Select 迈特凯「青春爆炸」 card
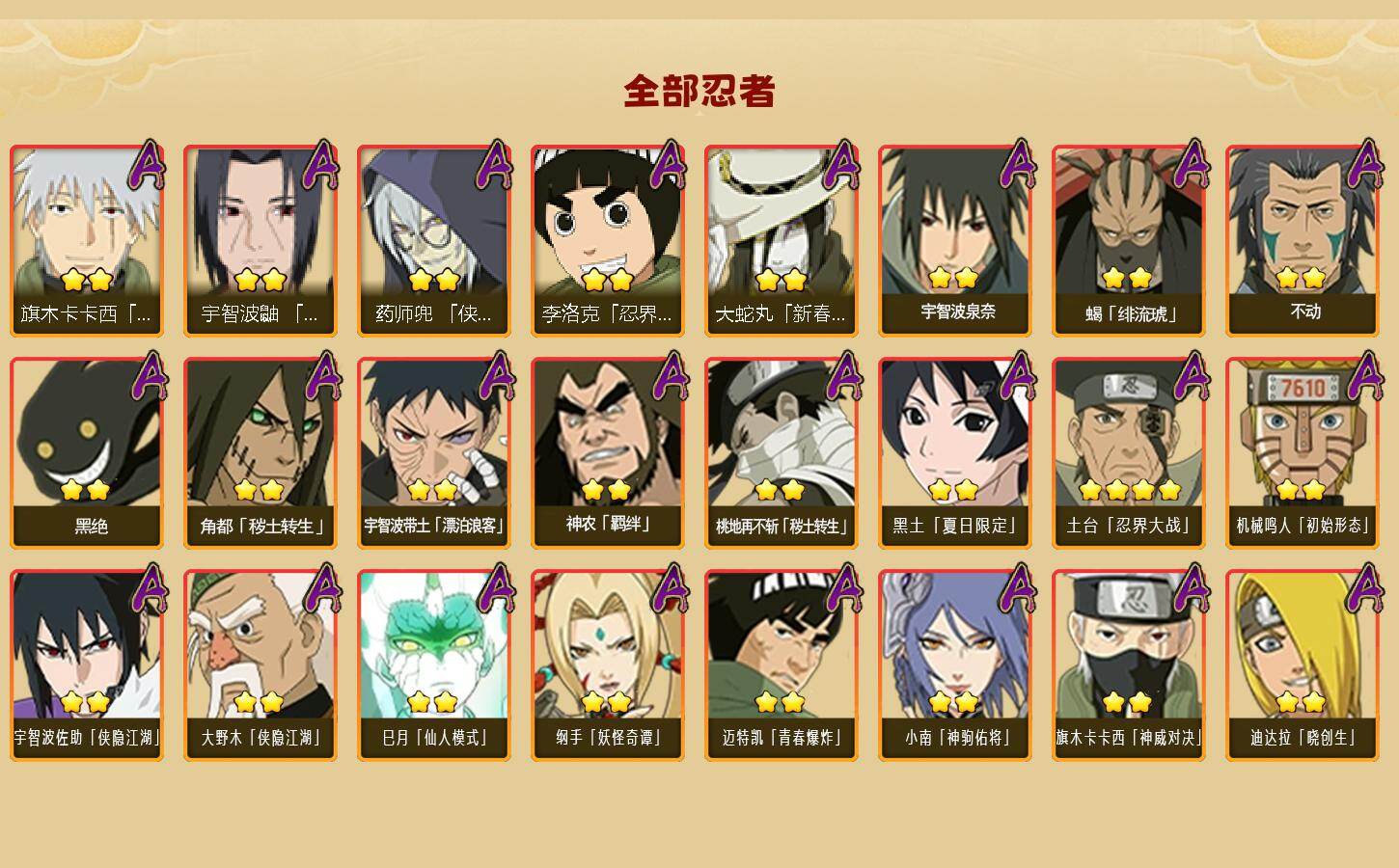 pos(782,665)
